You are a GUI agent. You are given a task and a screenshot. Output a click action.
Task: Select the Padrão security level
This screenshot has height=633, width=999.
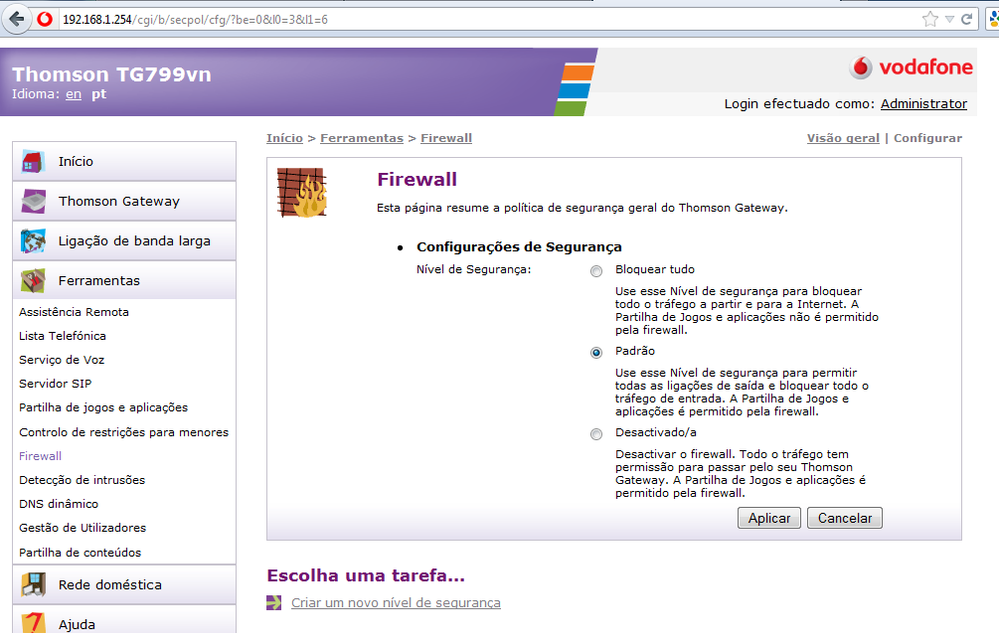[597, 352]
